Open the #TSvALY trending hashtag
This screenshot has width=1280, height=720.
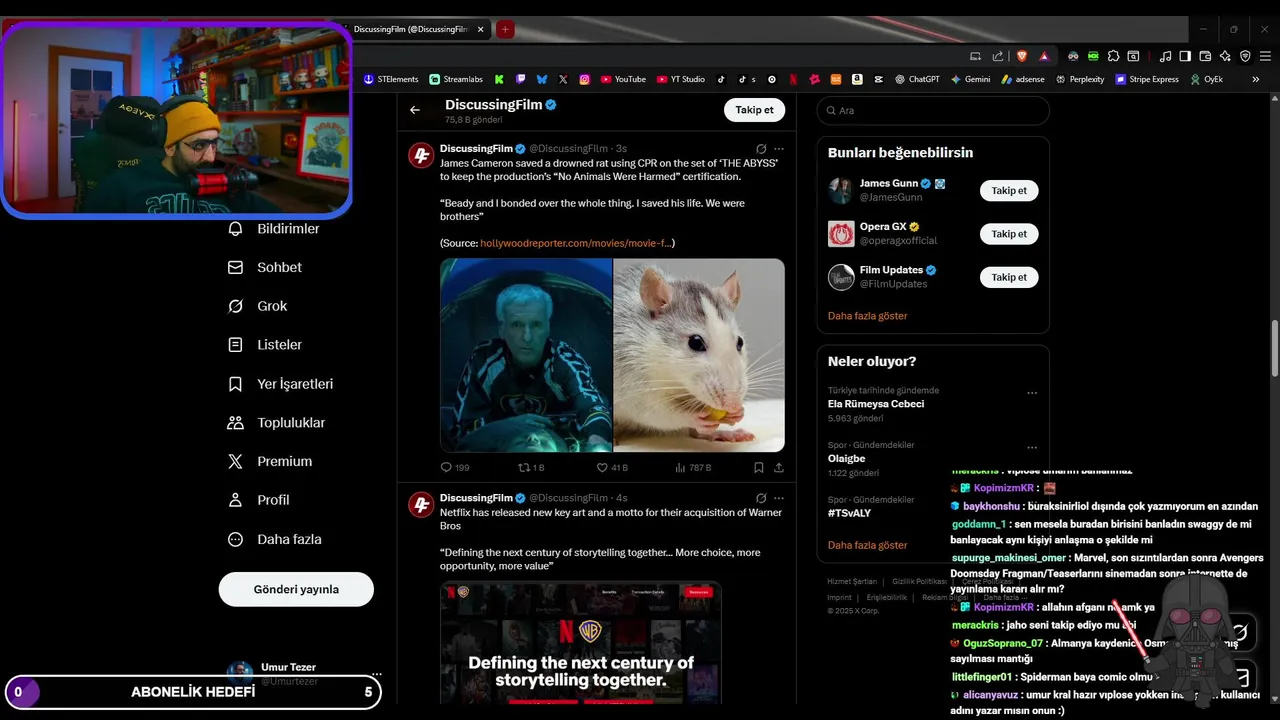pyautogui.click(x=849, y=513)
